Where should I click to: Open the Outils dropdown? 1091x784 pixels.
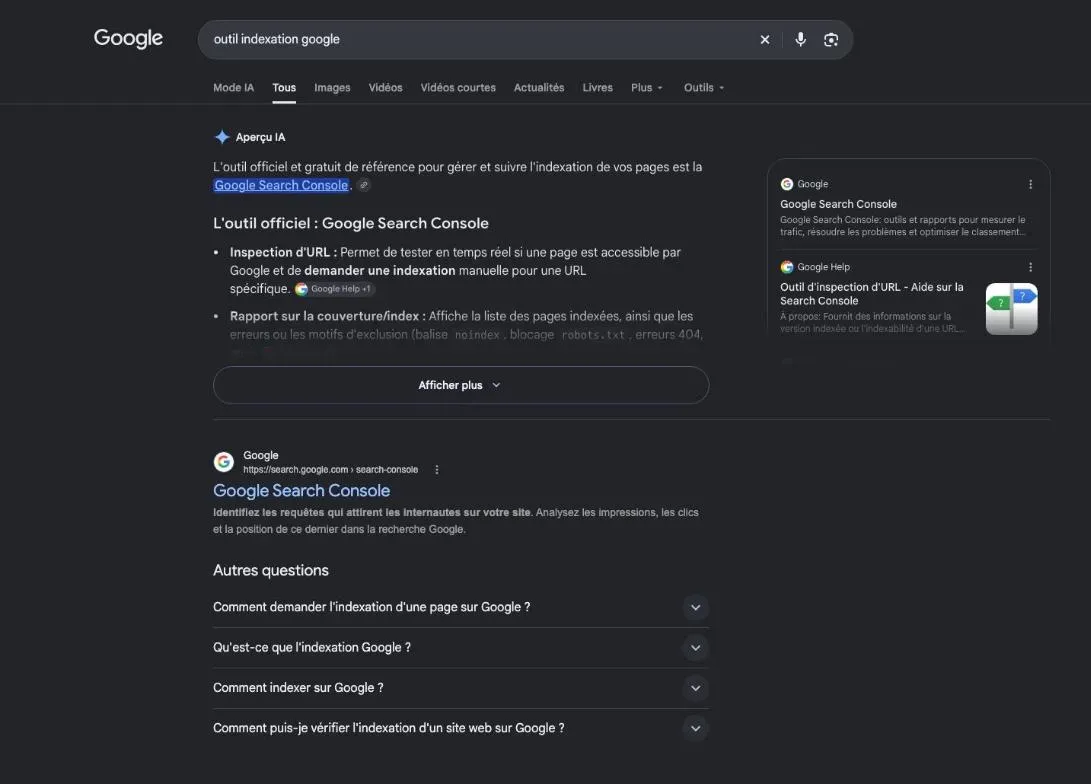point(703,88)
